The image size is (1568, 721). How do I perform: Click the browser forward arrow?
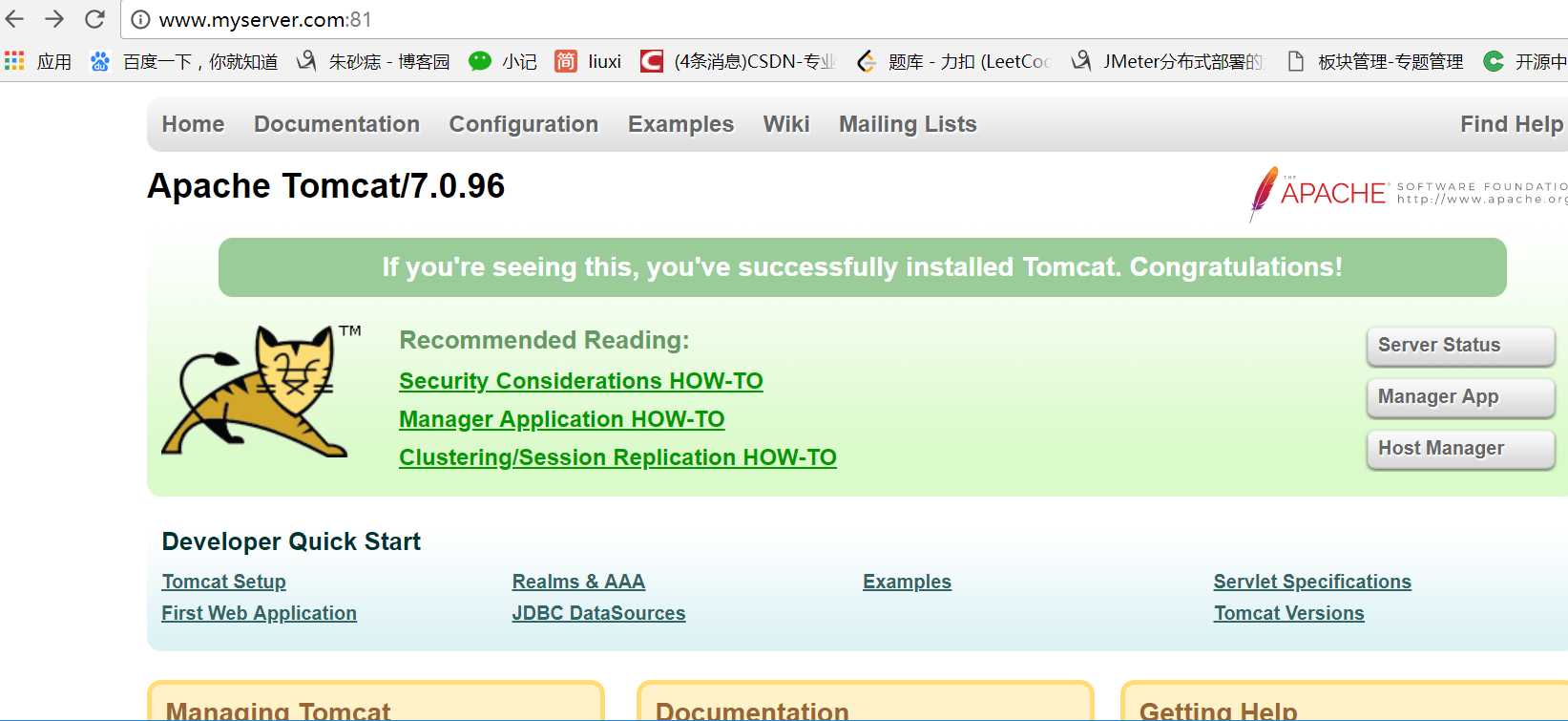coord(54,19)
